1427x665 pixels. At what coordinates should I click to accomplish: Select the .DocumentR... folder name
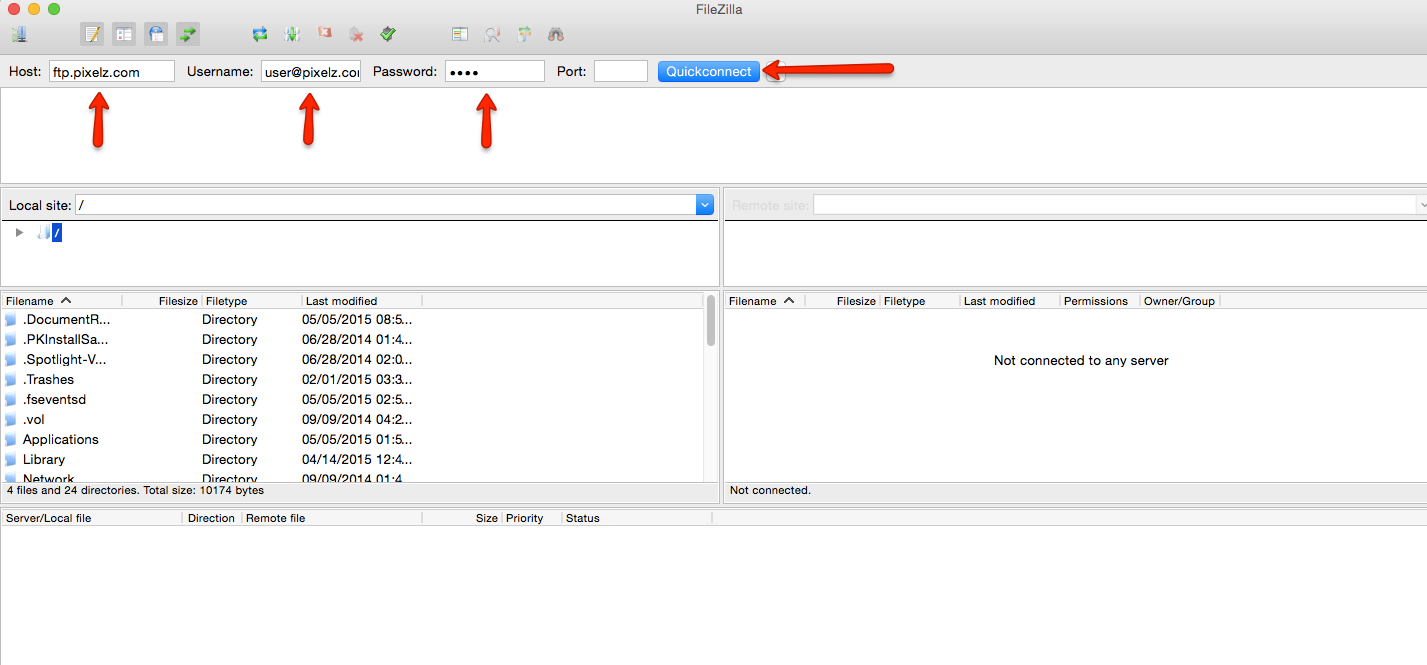67,320
